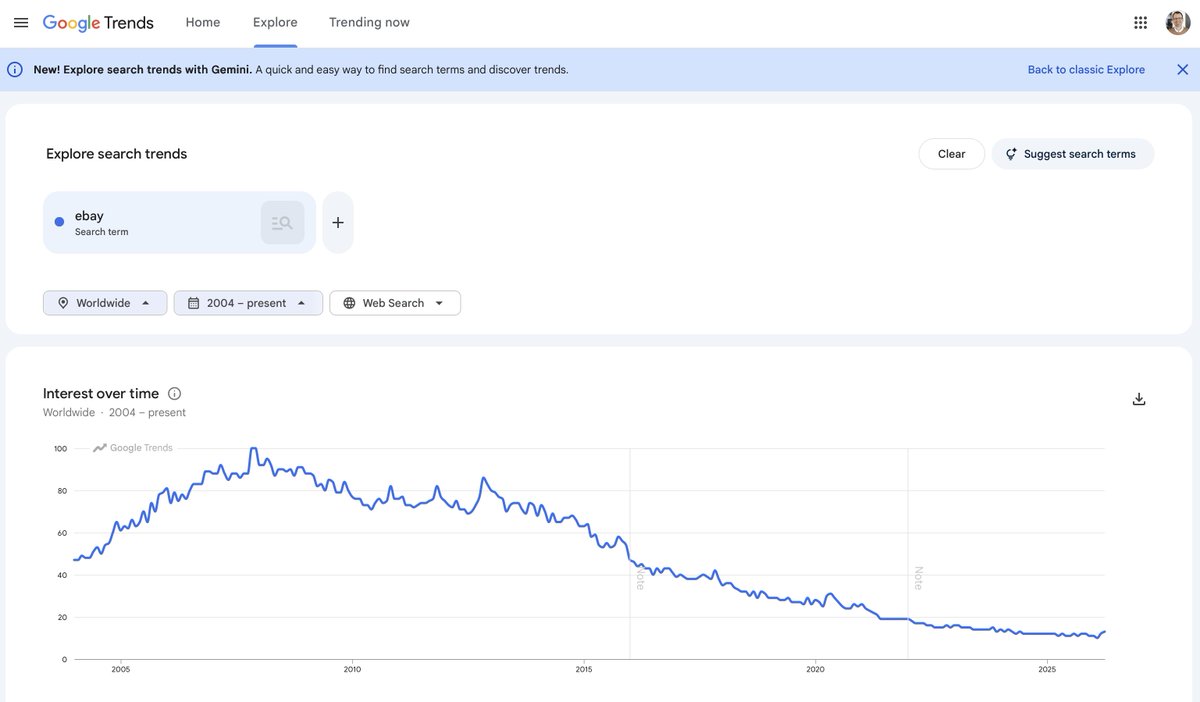Click the 2015 x-axis label
Image resolution: width=1200 pixels, height=702 pixels.
(x=584, y=670)
